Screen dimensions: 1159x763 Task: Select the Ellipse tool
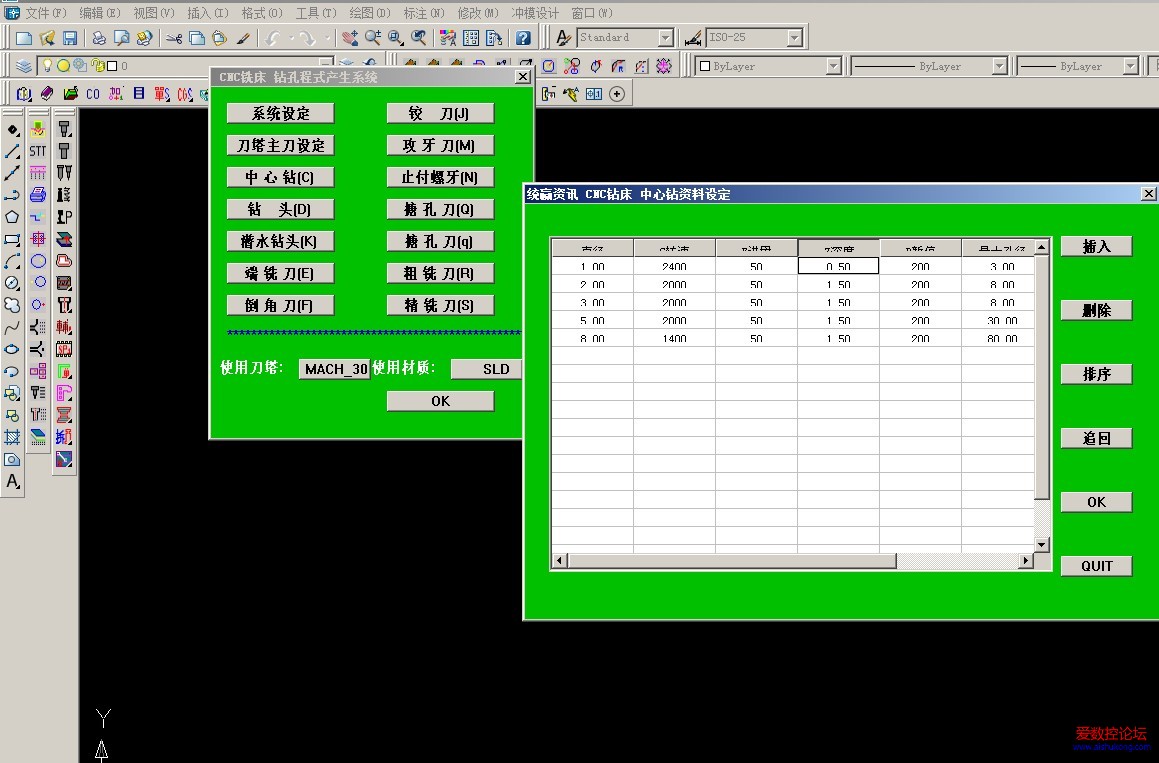pos(12,349)
